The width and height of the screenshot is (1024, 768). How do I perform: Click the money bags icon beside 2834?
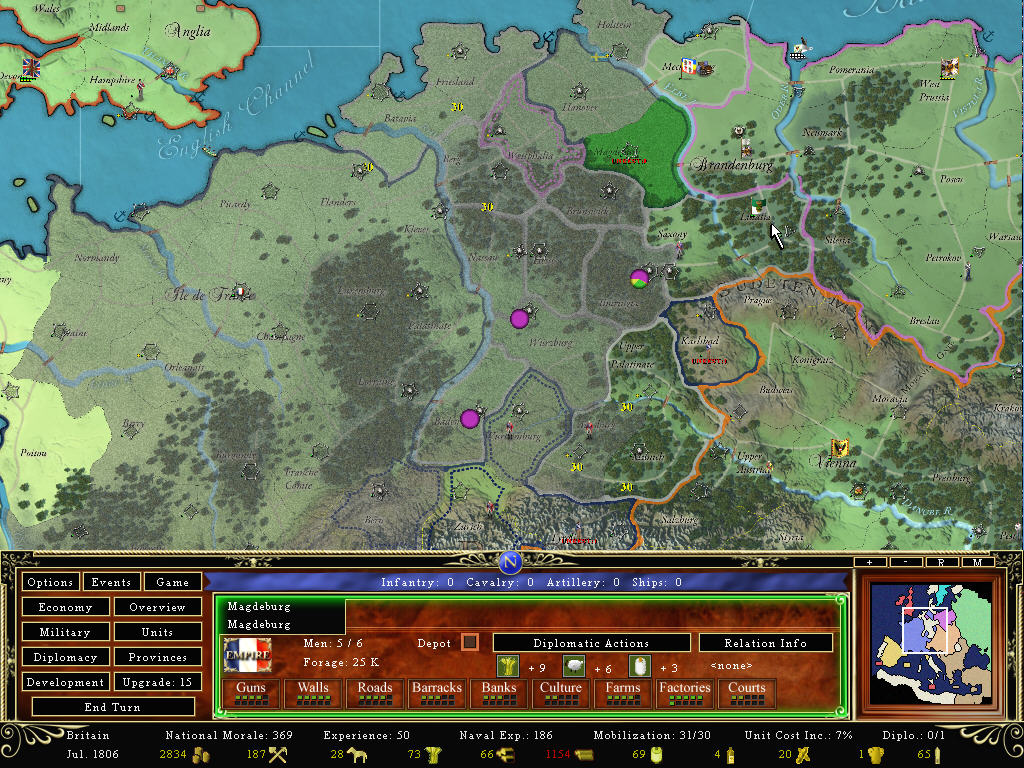(201, 755)
